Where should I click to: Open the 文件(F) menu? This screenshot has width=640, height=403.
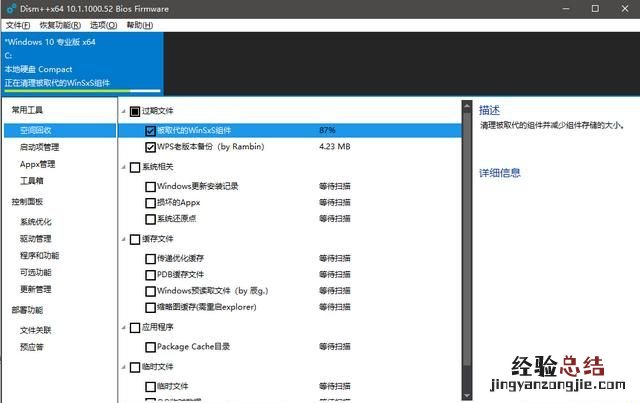(x=18, y=25)
